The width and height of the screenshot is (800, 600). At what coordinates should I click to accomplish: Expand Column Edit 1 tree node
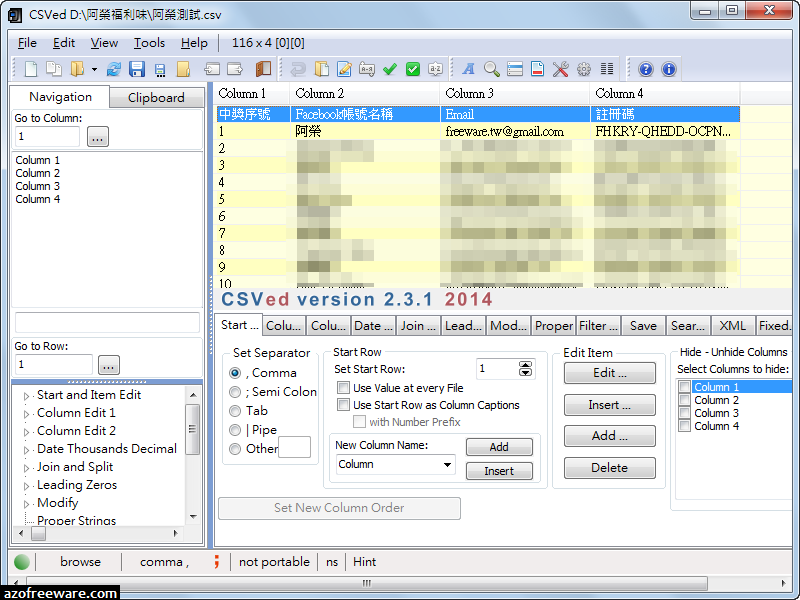(x=27, y=414)
